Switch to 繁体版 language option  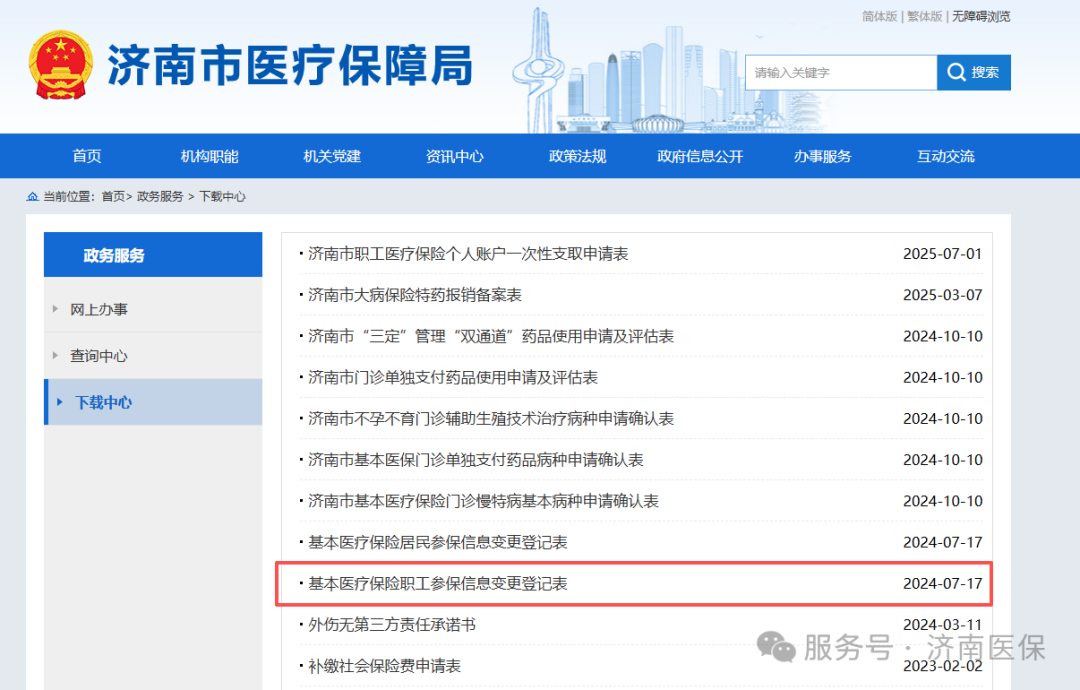[x=924, y=16]
